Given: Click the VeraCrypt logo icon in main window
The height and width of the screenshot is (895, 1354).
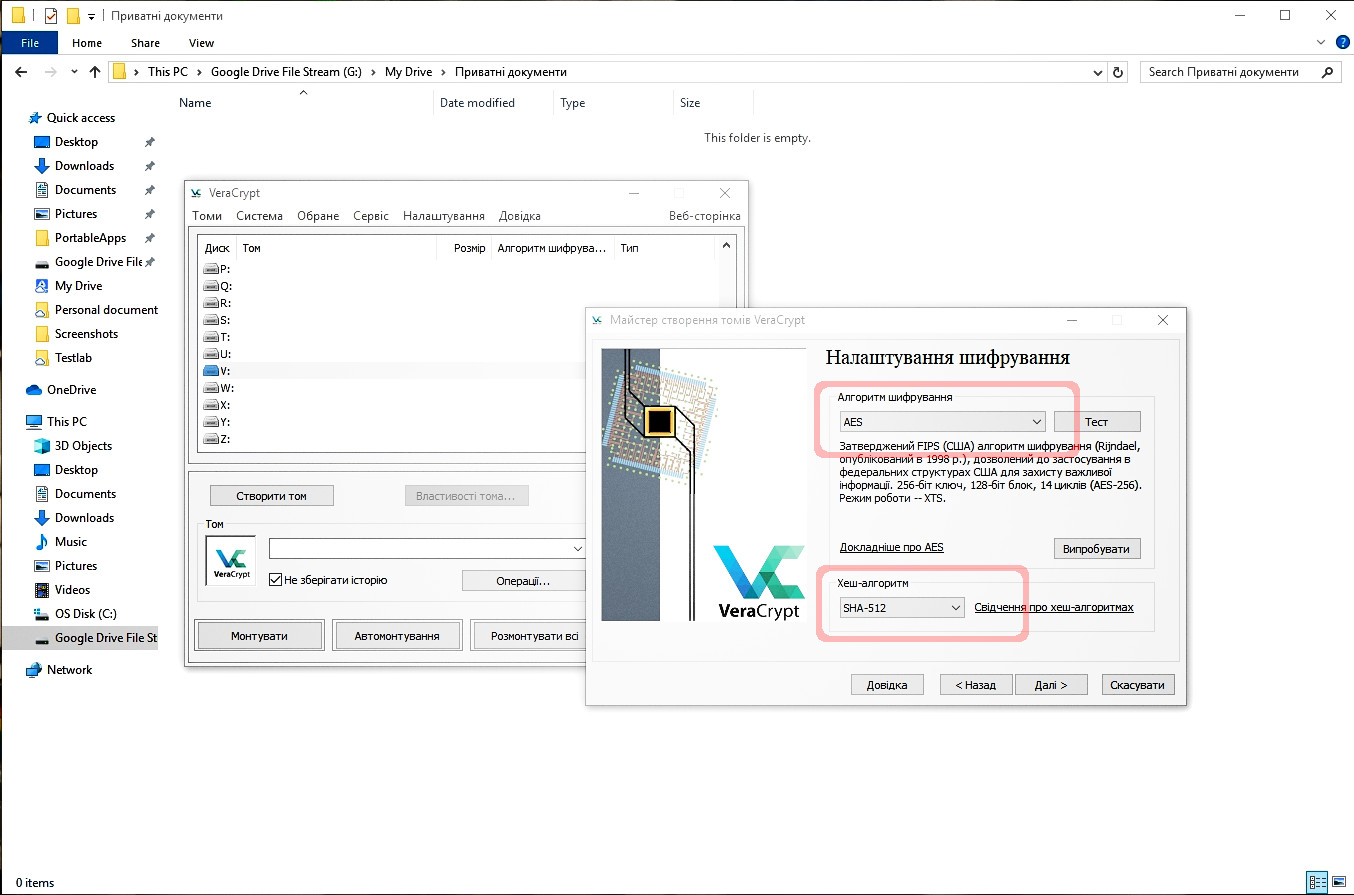Looking at the screenshot, I should (x=231, y=561).
